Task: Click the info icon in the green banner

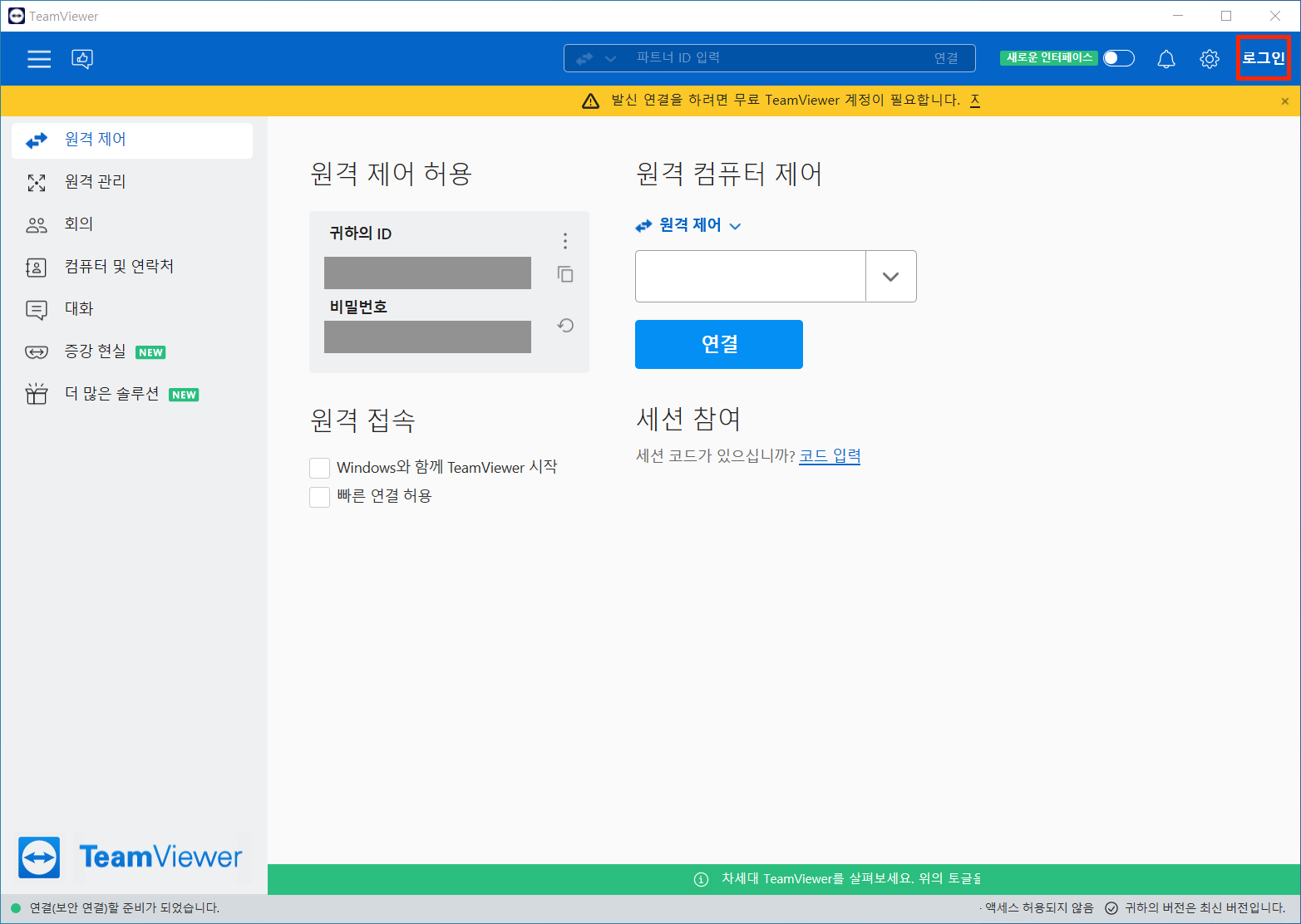Action: tap(701, 879)
